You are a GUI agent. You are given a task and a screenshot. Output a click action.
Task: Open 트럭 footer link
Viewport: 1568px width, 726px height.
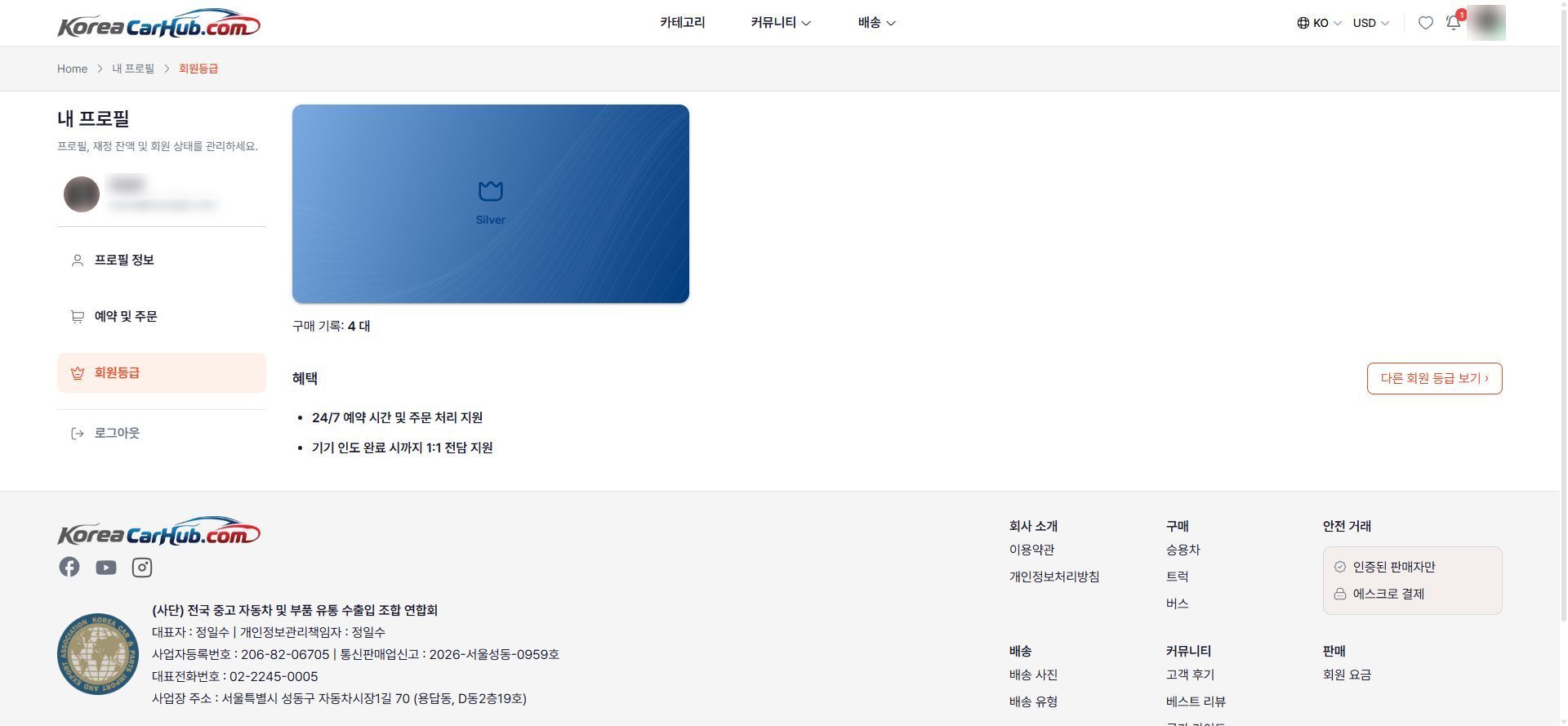1177,577
